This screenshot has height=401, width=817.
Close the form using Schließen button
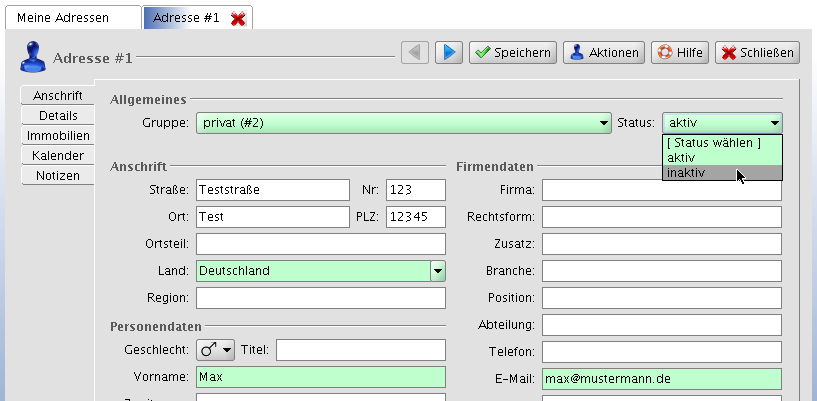pyautogui.click(x=758, y=53)
